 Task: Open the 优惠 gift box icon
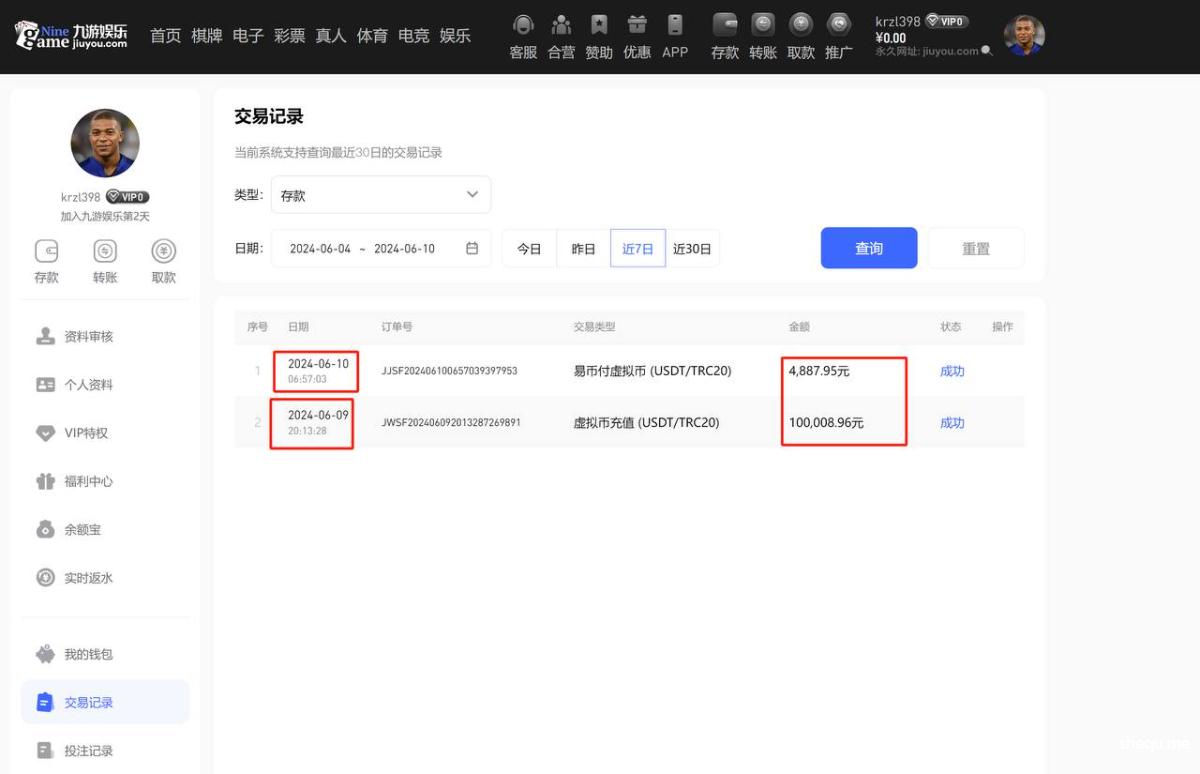coord(637,25)
